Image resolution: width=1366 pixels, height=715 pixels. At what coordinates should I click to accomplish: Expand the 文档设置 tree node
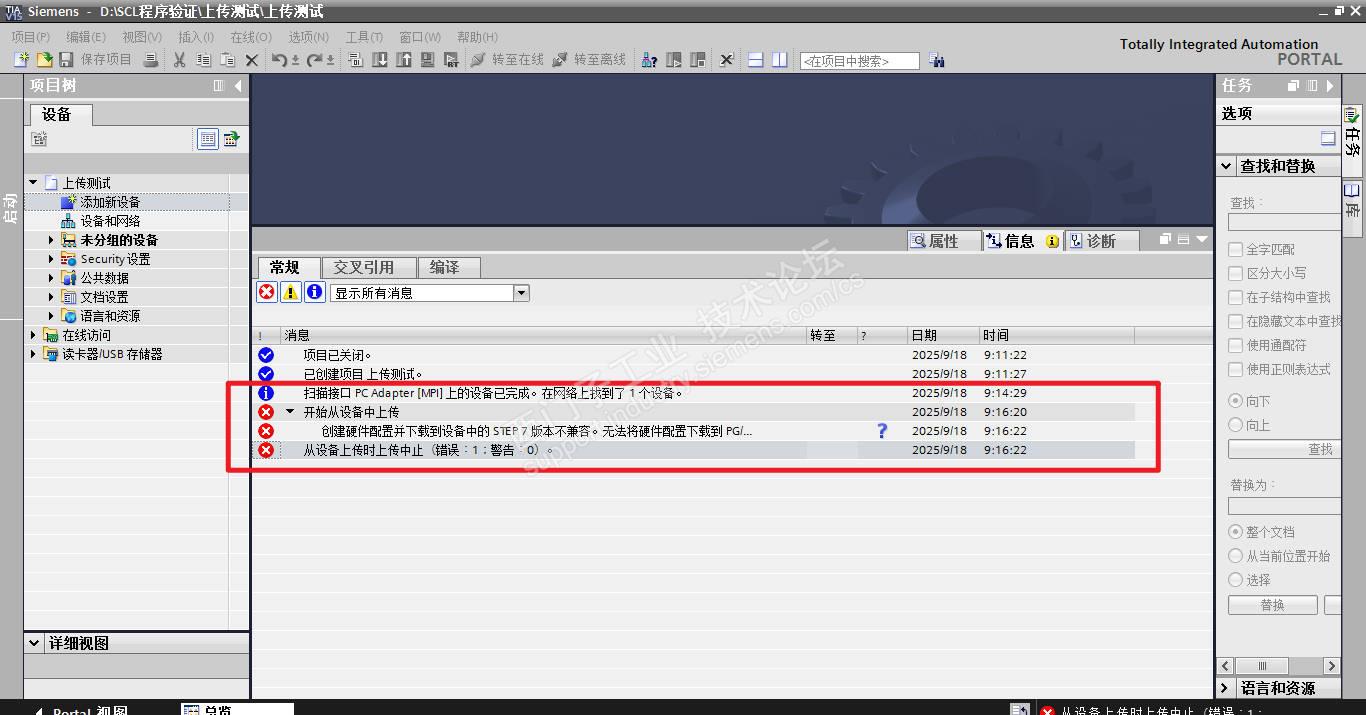(52, 297)
